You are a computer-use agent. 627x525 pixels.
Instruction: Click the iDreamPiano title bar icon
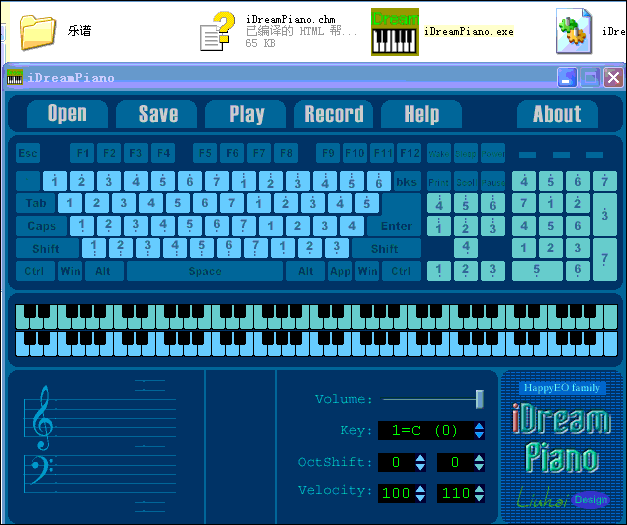15,77
